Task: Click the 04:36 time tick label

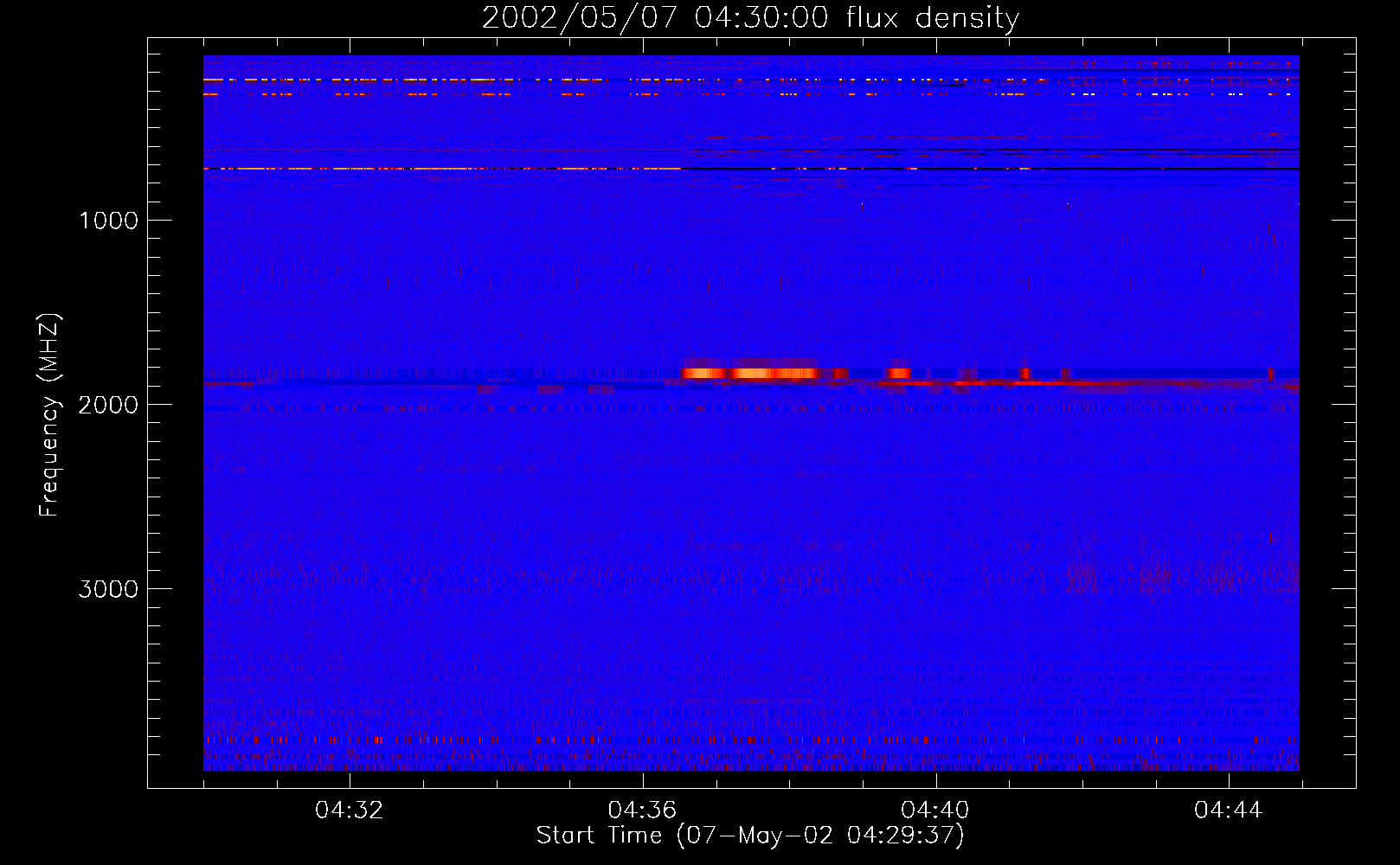Action: (642, 811)
